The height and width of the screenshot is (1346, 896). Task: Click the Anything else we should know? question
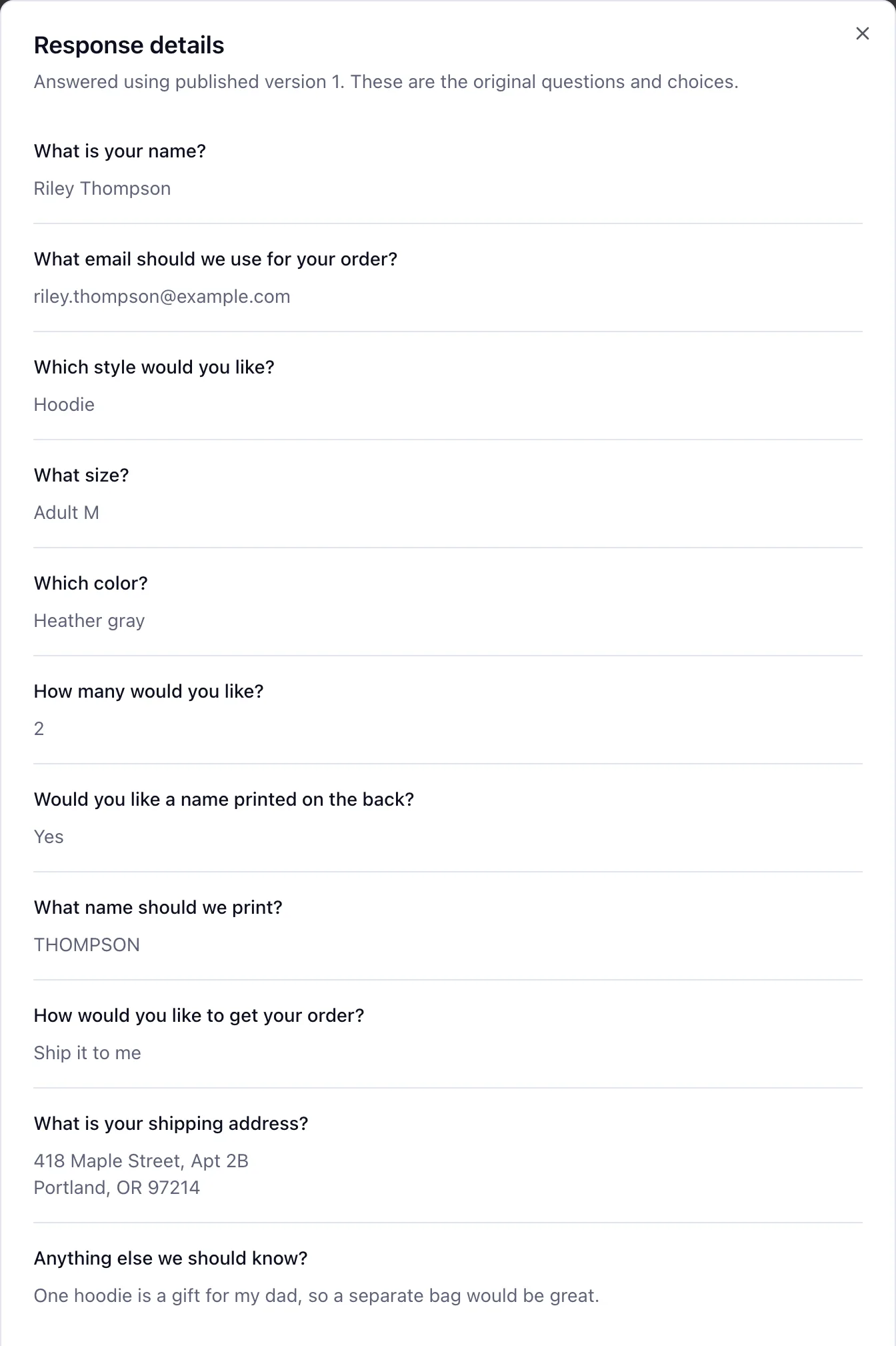click(171, 1259)
